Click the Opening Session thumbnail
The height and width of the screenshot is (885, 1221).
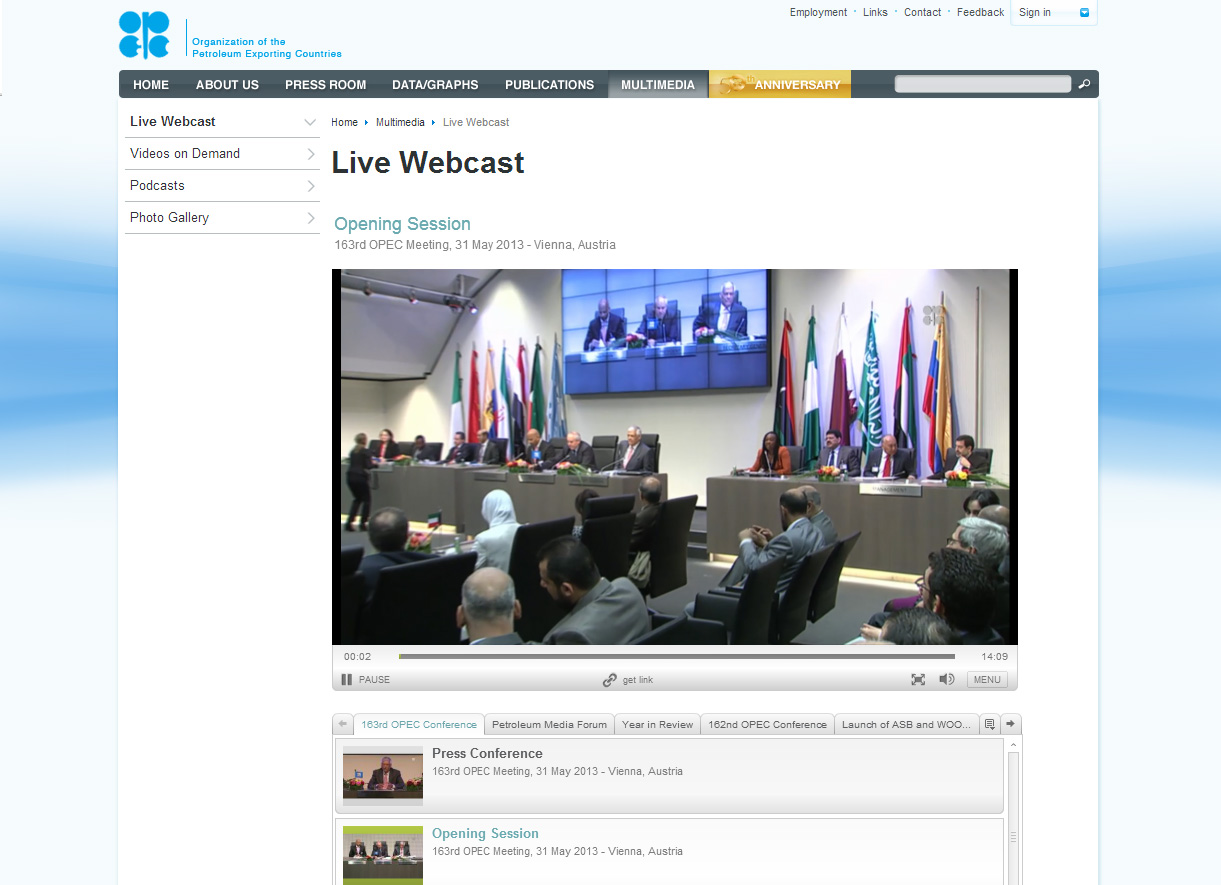click(383, 855)
